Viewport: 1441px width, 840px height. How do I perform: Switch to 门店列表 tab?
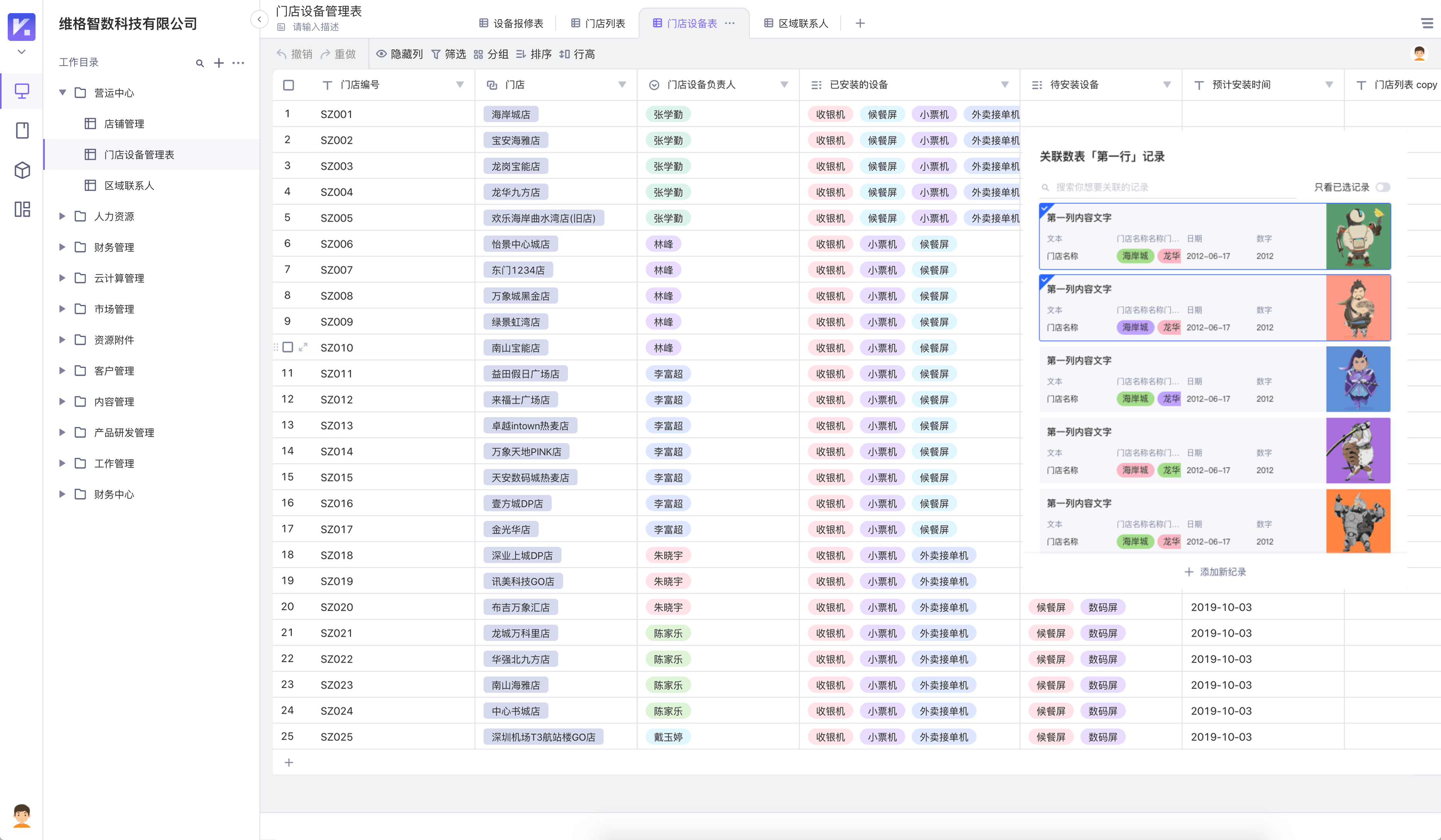598,24
